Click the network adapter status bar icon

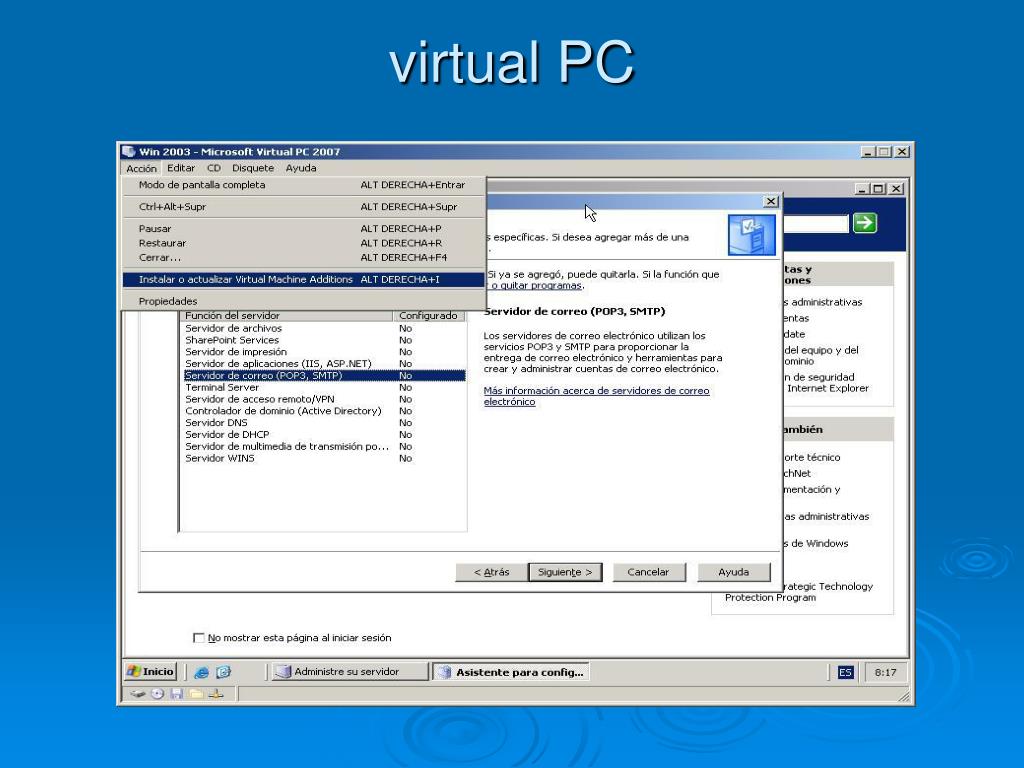(216, 694)
